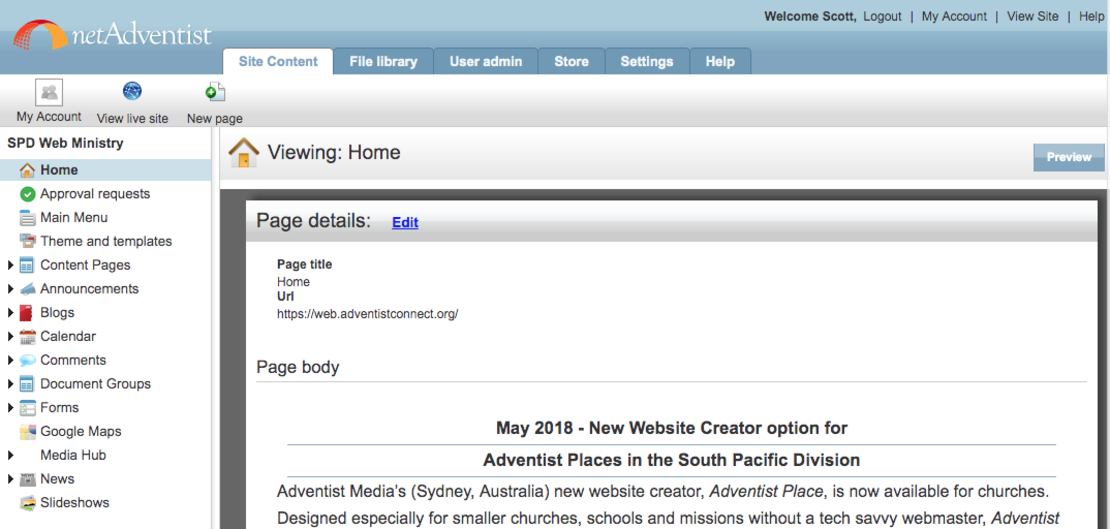The height and width of the screenshot is (529, 1110).
Task: Expand the News tree node
Action: click(11, 479)
